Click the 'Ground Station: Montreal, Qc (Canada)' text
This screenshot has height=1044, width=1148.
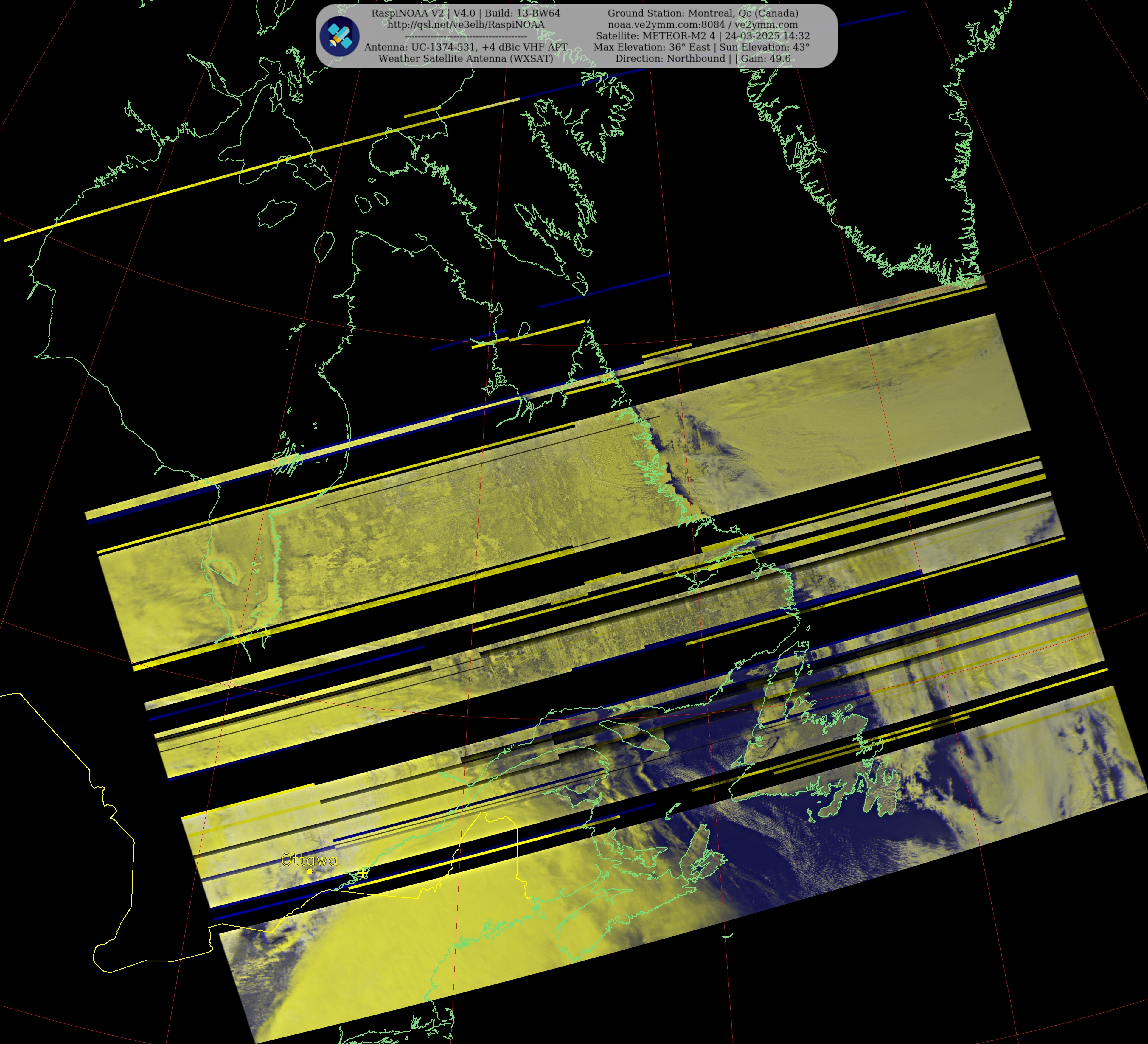click(x=703, y=13)
